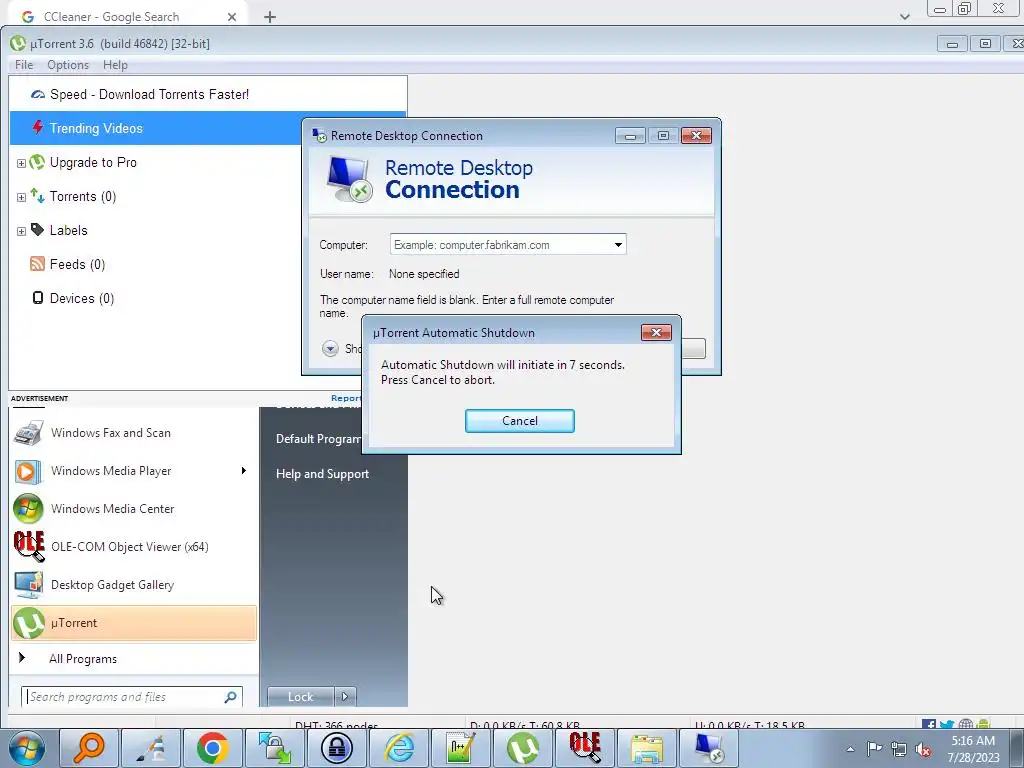Open Help and Support
The image size is (1024, 768).
coord(322,474)
